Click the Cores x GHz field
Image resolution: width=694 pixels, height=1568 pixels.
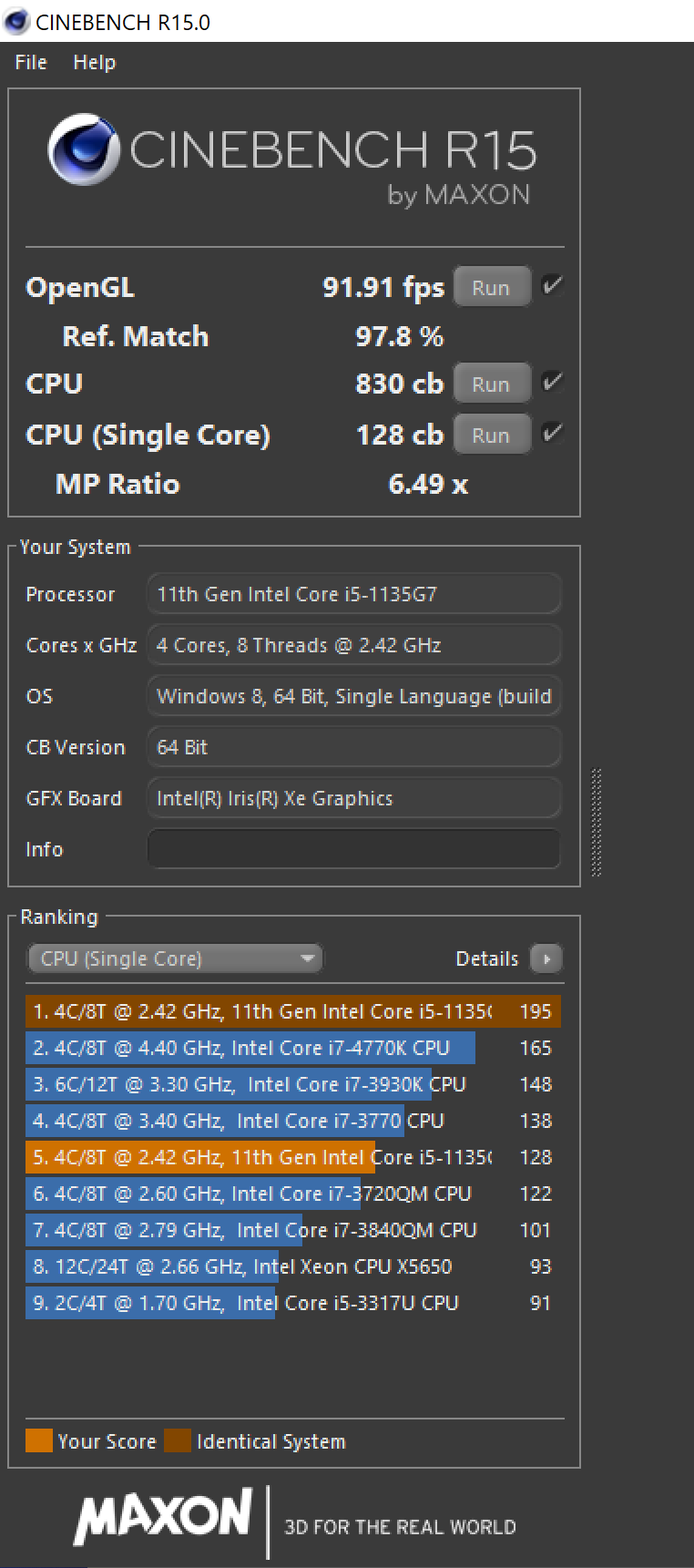pyautogui.click(x=353, y=645)
